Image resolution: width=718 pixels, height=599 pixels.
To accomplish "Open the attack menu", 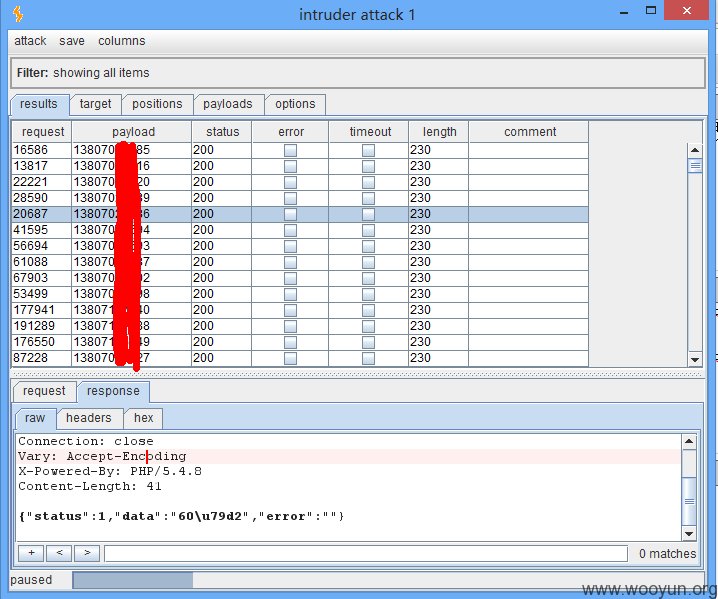I will 30,41.
